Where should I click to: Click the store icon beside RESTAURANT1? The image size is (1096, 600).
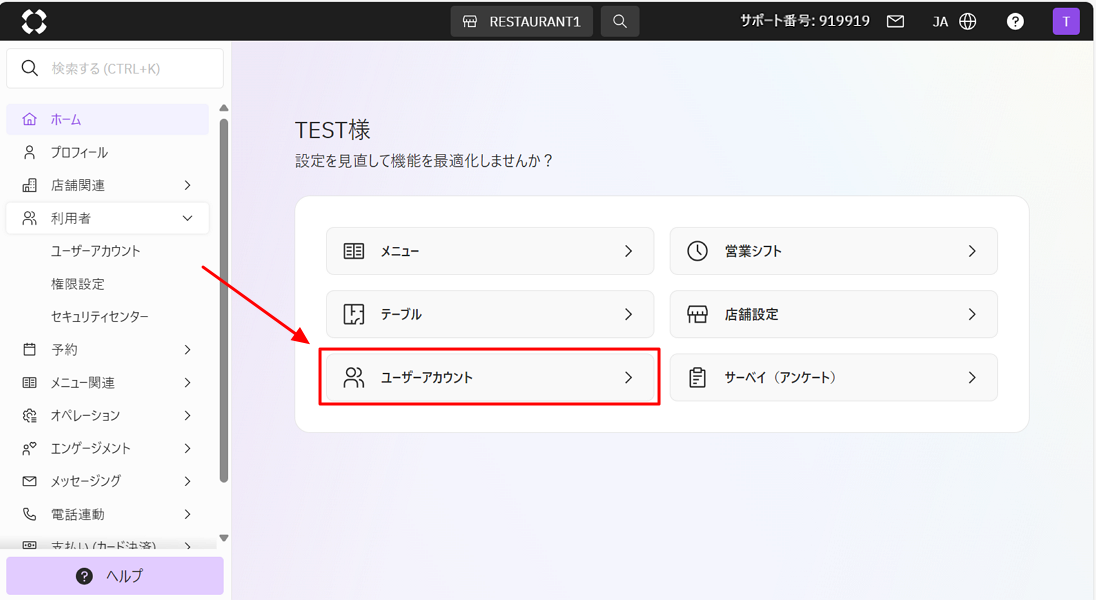tap(470, 22)
